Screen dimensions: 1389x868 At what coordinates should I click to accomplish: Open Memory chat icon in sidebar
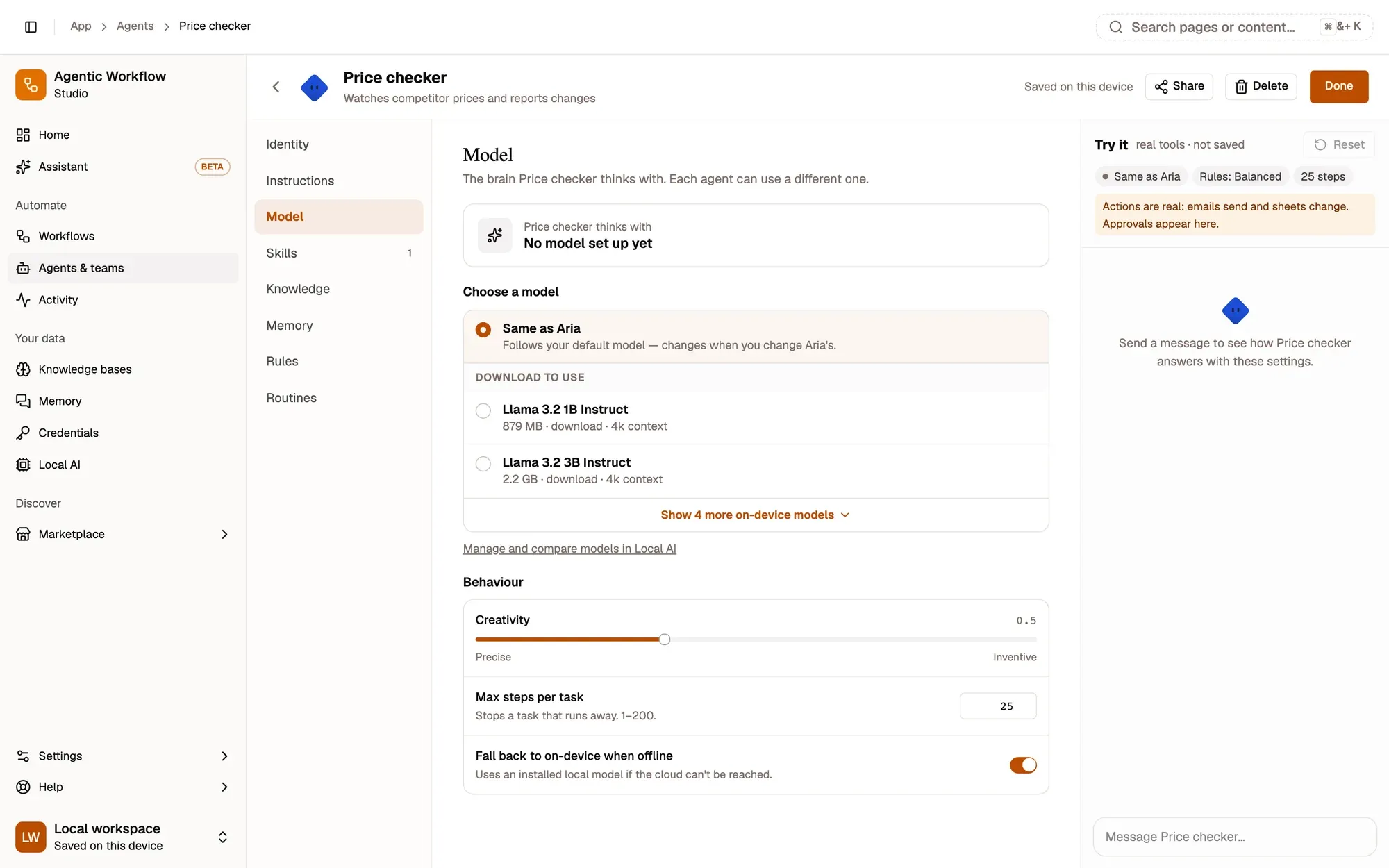(x=23, y=401)
